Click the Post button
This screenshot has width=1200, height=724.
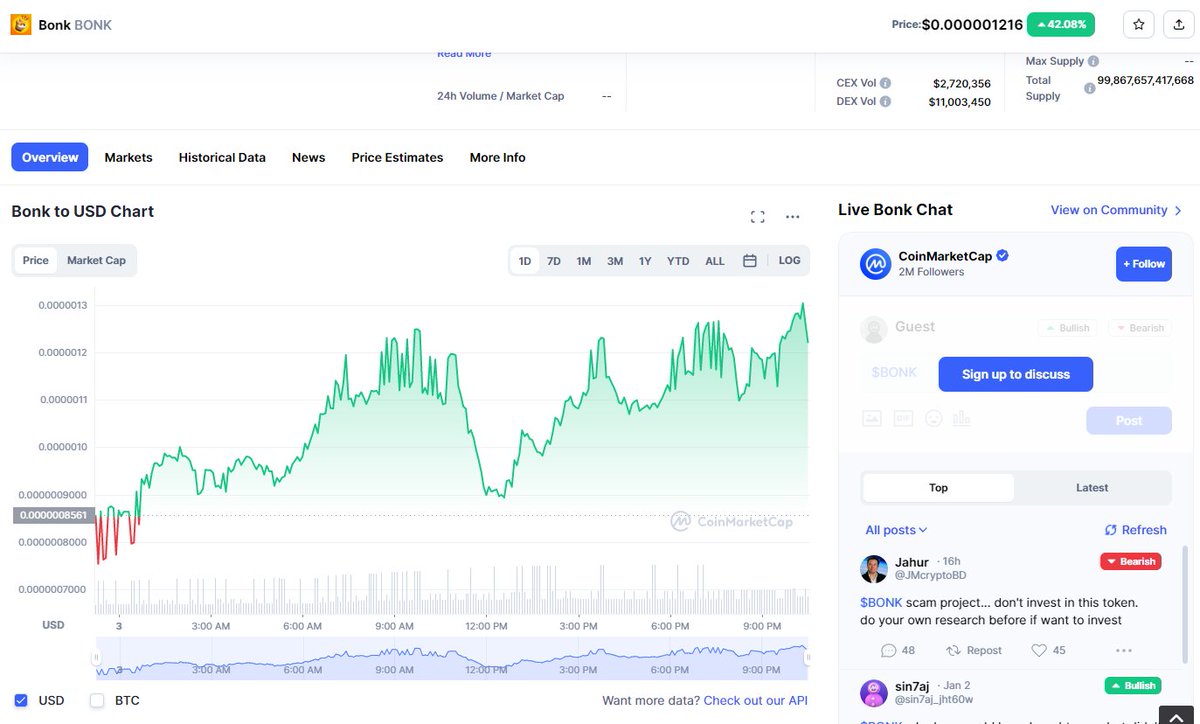pyautogui.click(x=1129, y=420)
